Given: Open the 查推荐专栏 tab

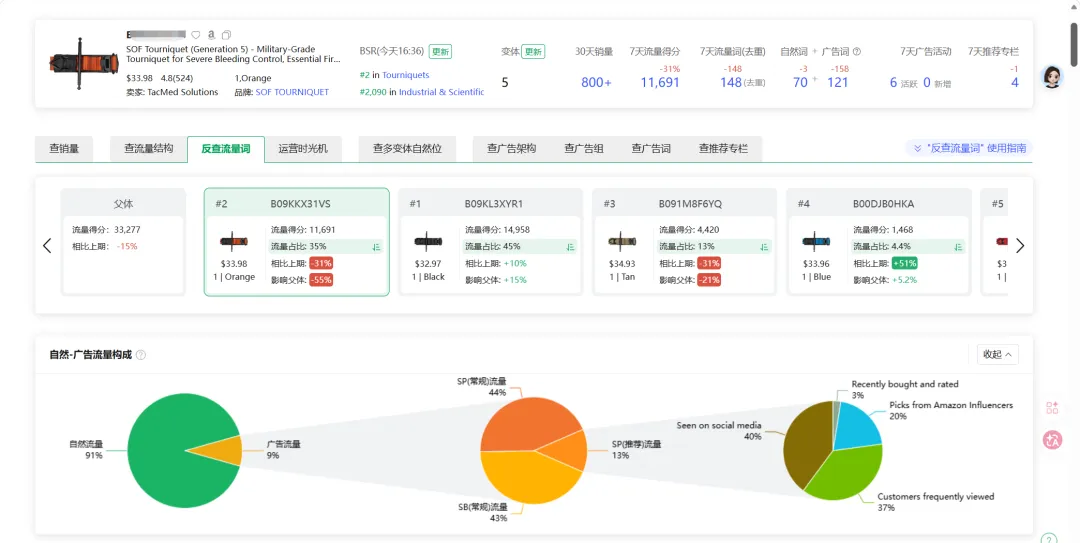Looking at the screenshot, I should point(723,149).
